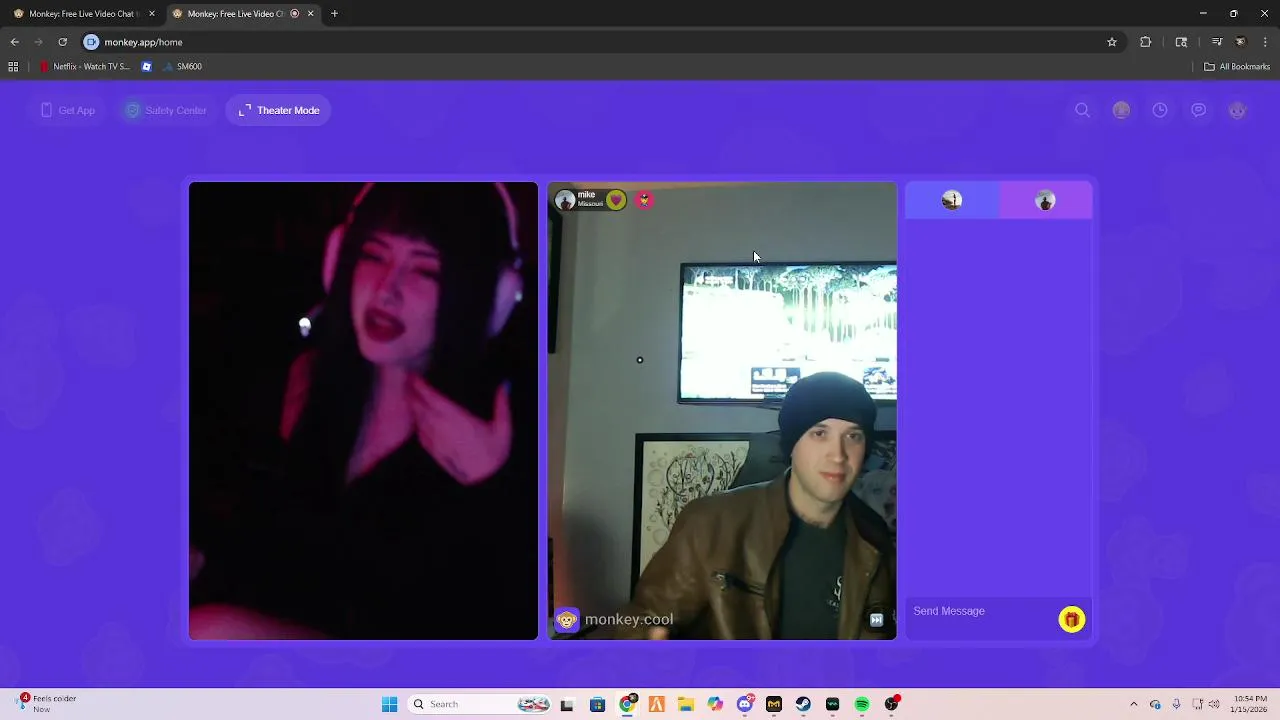Open the Netflix bookmark
Screen dimensions: 1280x720
pyautogui.click(x=85, y=67)
